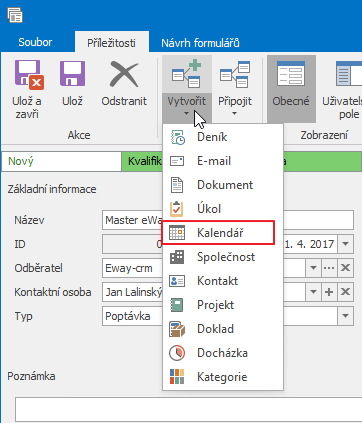Choose Kontakt from the create menu

(x=223, y=281)
